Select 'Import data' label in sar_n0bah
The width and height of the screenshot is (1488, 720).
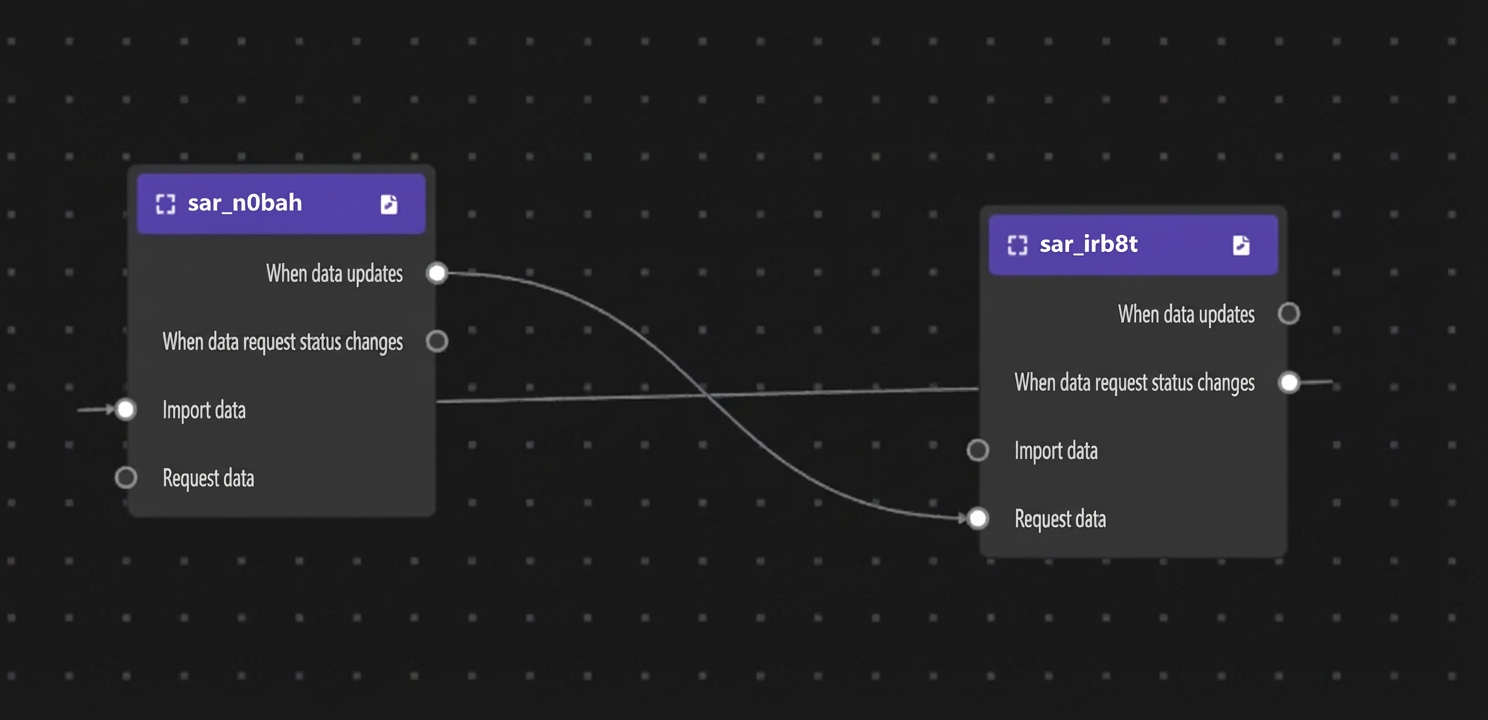[x=204, y=410]
